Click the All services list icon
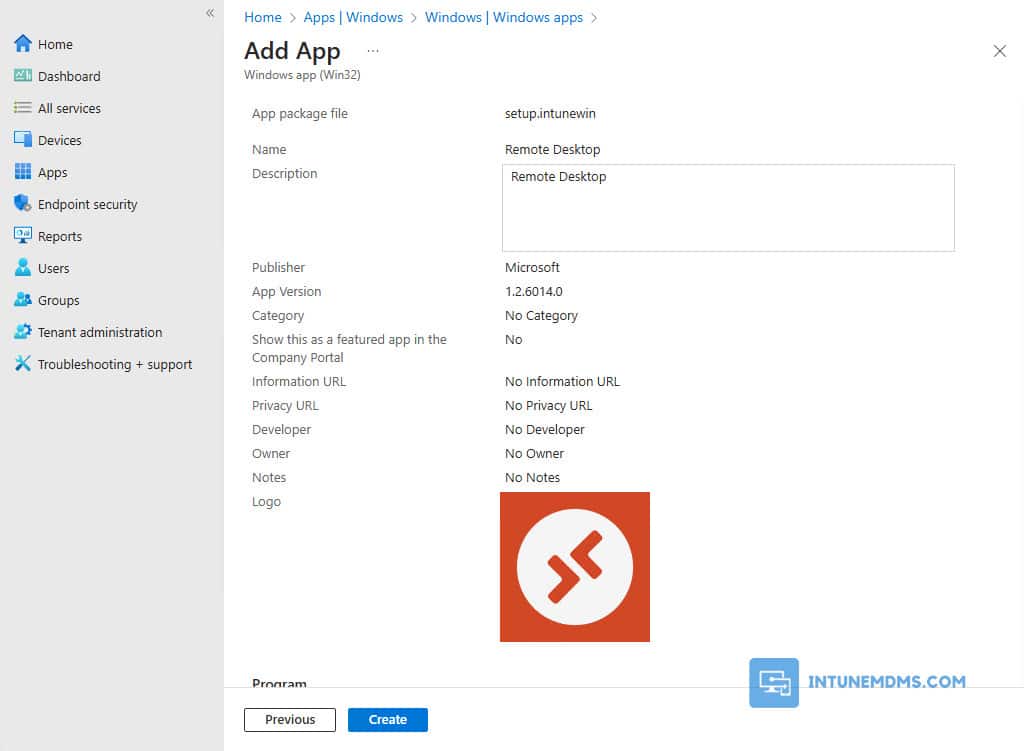The image size is (1024, 751). coord(23,108)
